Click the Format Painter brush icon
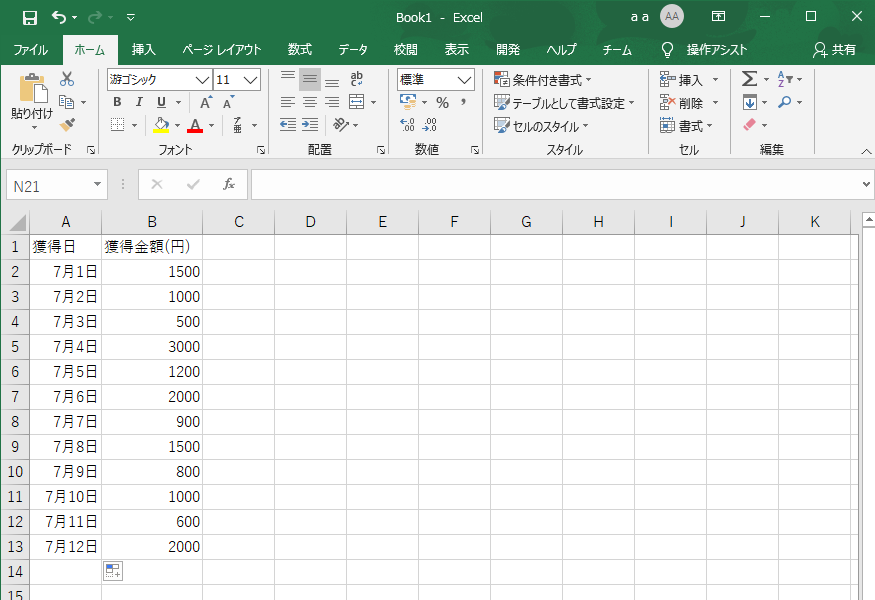 pos(67,124)
